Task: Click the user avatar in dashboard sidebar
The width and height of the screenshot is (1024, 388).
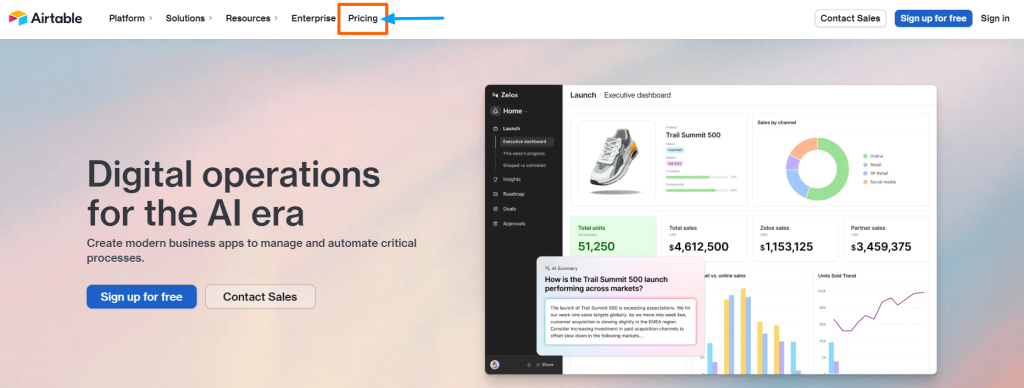Action: click(x=495, y=364)
